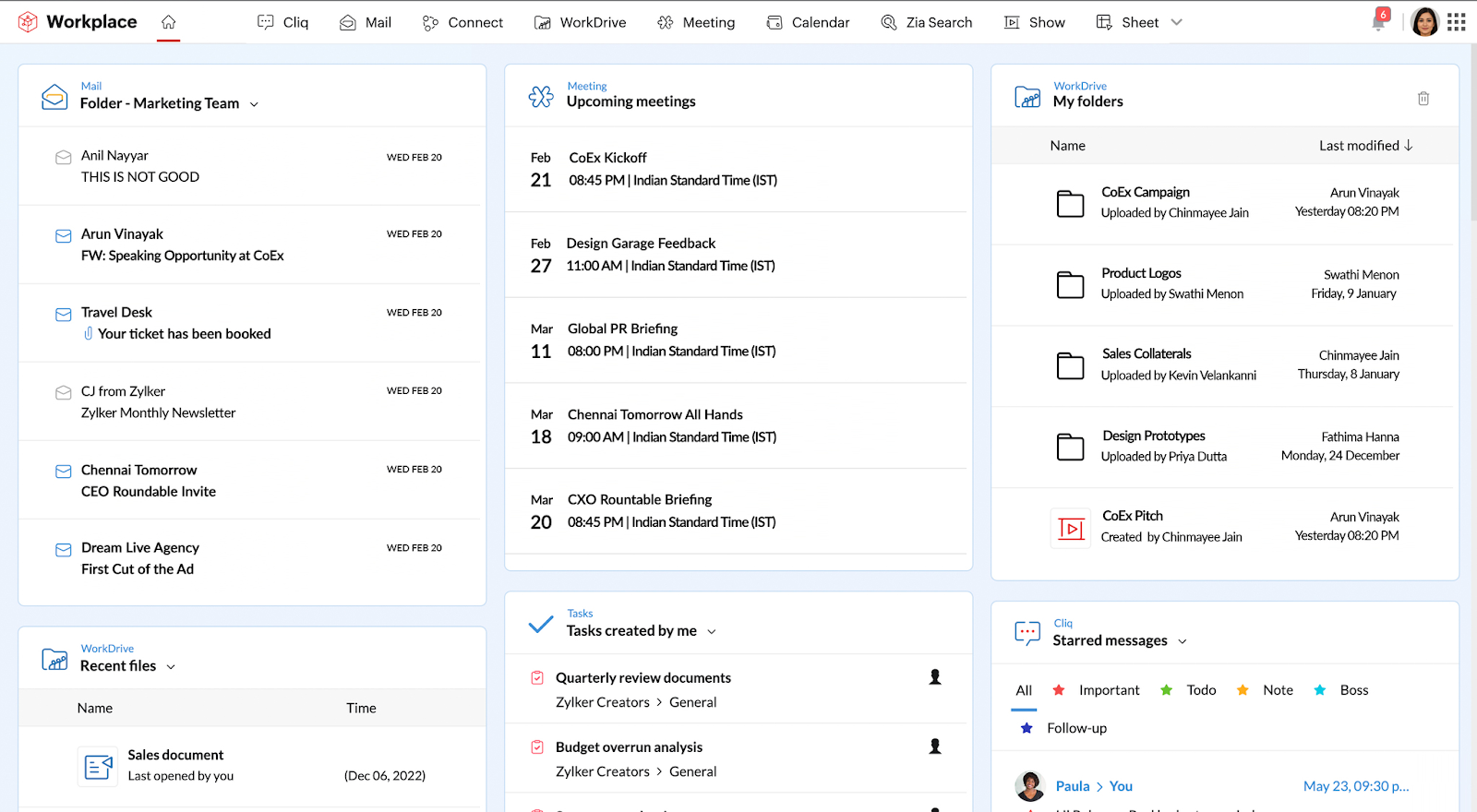Sort by Last modified column
The image size is (1477, 812).
[x=1365, y=146]
